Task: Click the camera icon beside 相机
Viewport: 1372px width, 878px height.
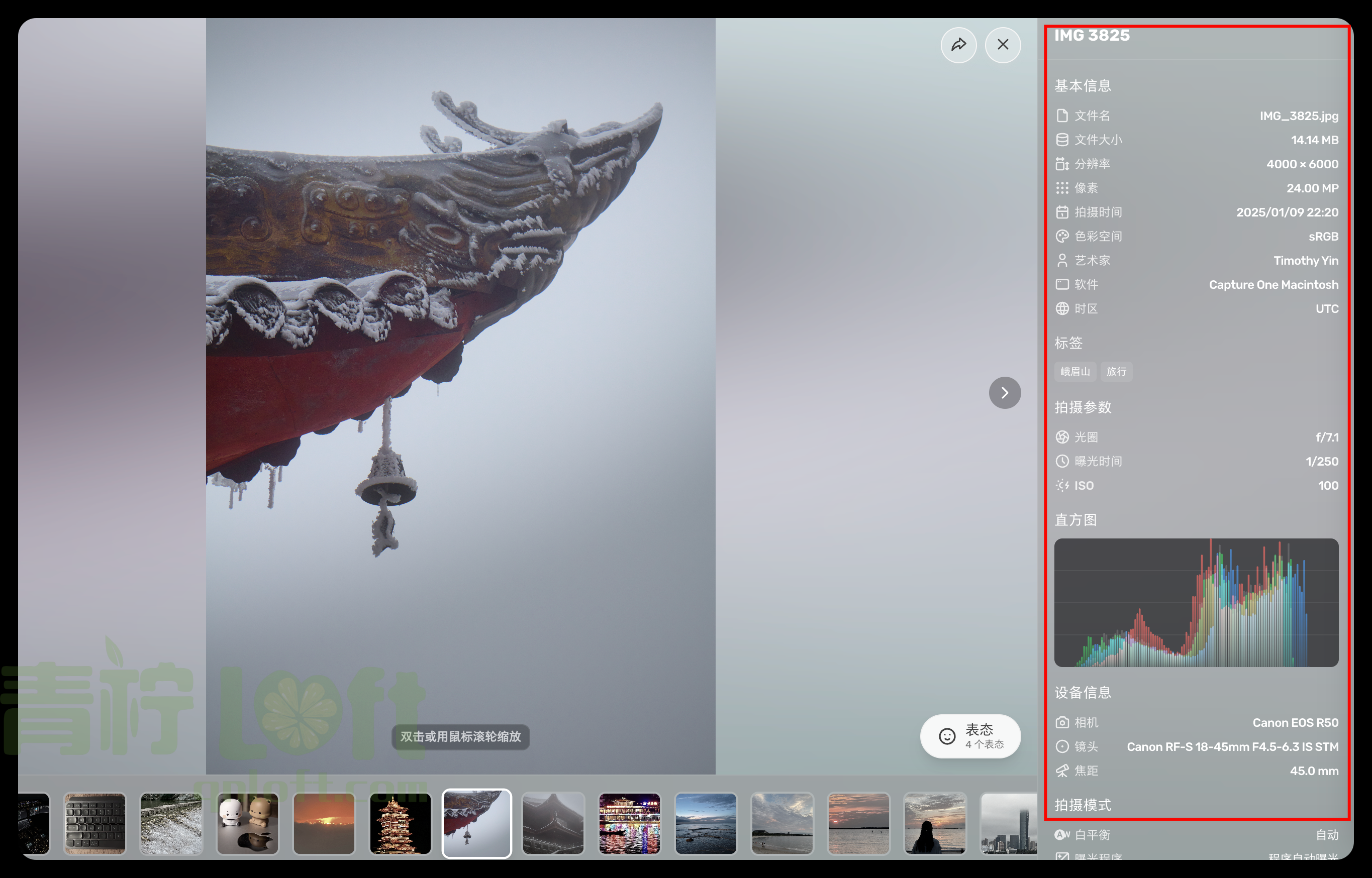Action: (1061, 722)
